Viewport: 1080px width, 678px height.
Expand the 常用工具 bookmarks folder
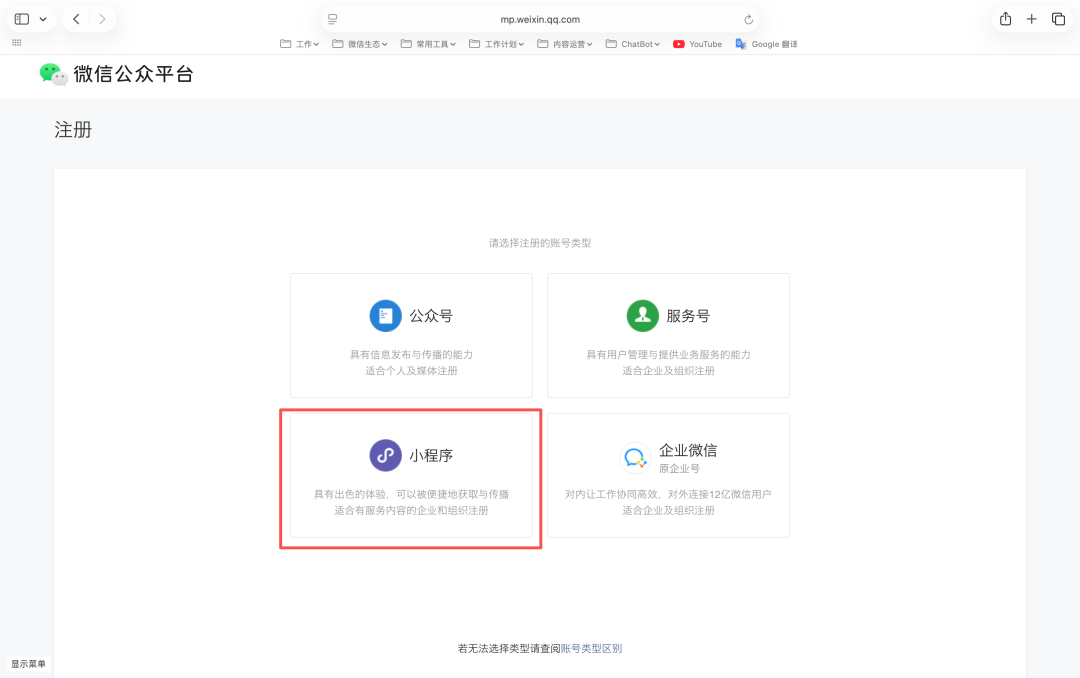coord(427,43)
